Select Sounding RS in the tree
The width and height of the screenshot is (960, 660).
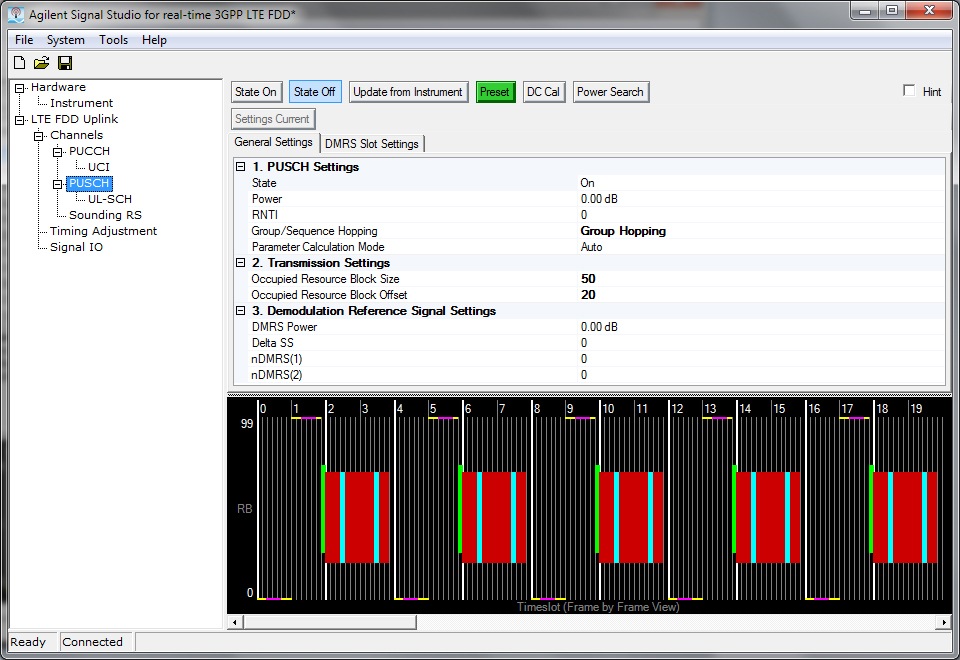pos(105,215)
